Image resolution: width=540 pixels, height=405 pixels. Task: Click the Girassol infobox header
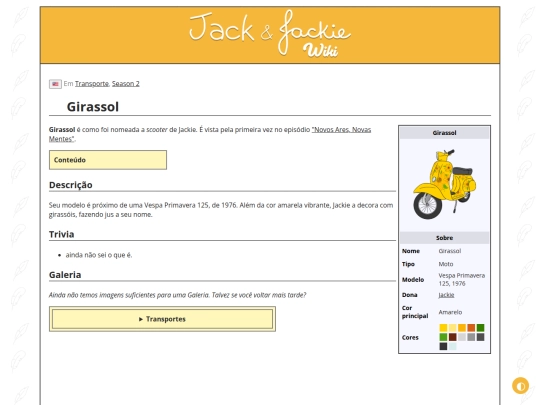tap(444, 133)
